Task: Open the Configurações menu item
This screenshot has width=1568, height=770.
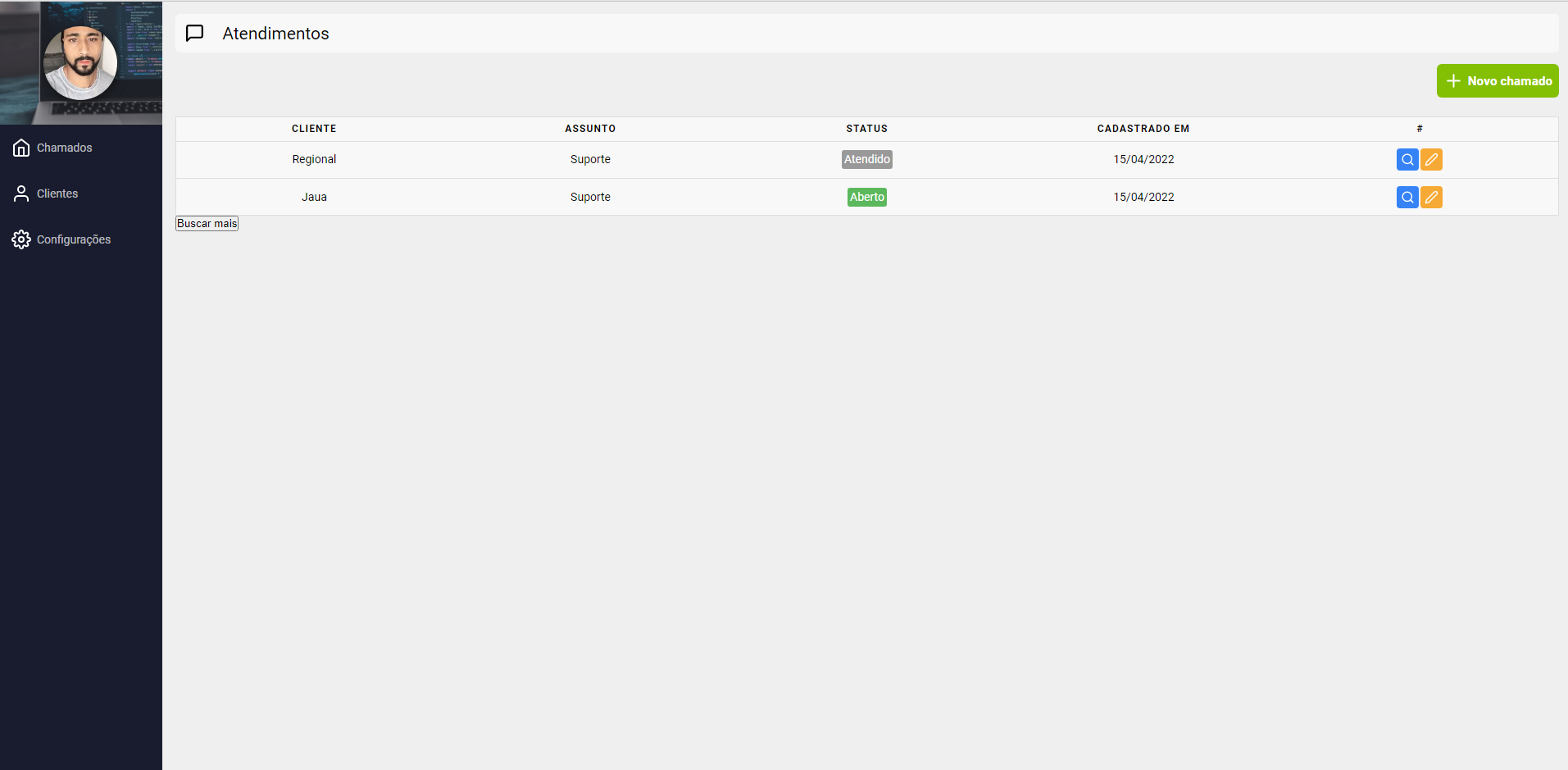Action: point(74,239)
